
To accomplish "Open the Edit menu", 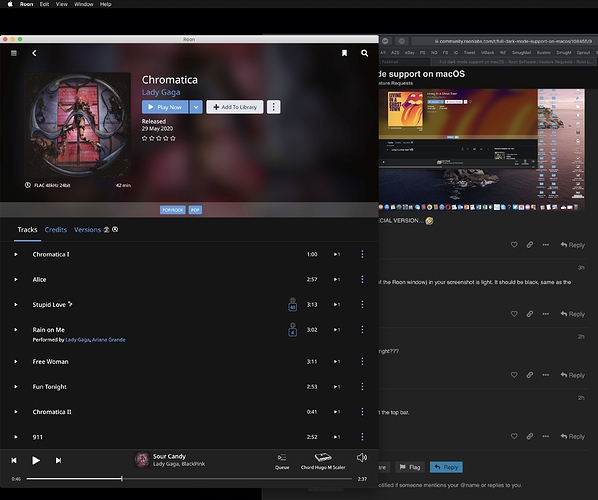I will (x=44, y=4).
